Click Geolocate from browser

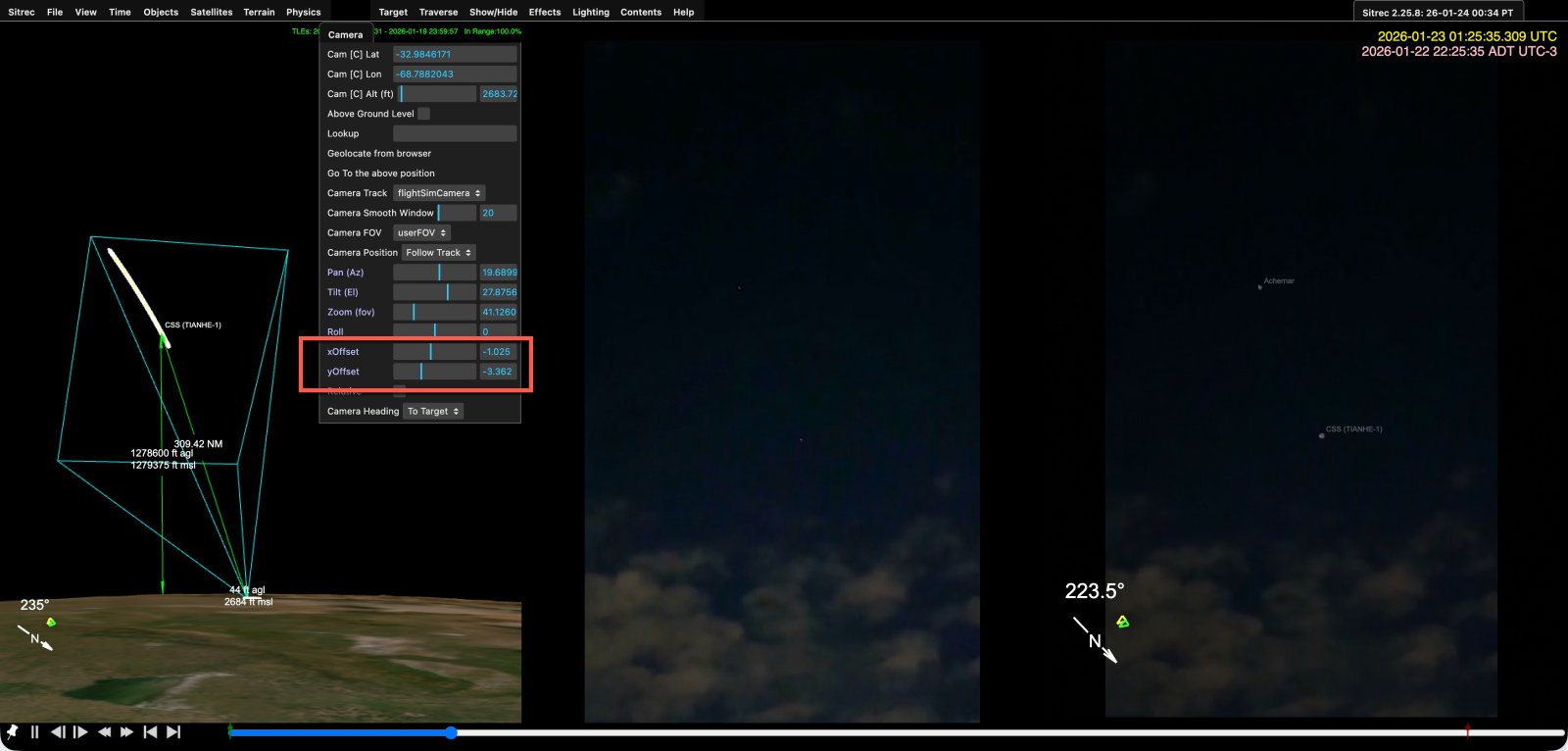click(x=379, y=153)
